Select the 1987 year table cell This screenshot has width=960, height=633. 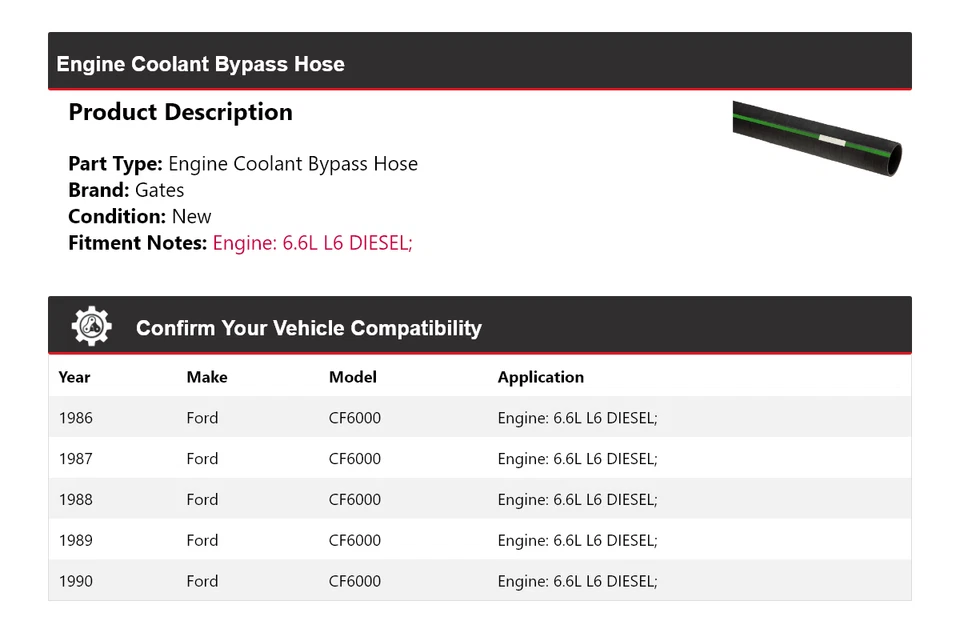tap(76, 459)
